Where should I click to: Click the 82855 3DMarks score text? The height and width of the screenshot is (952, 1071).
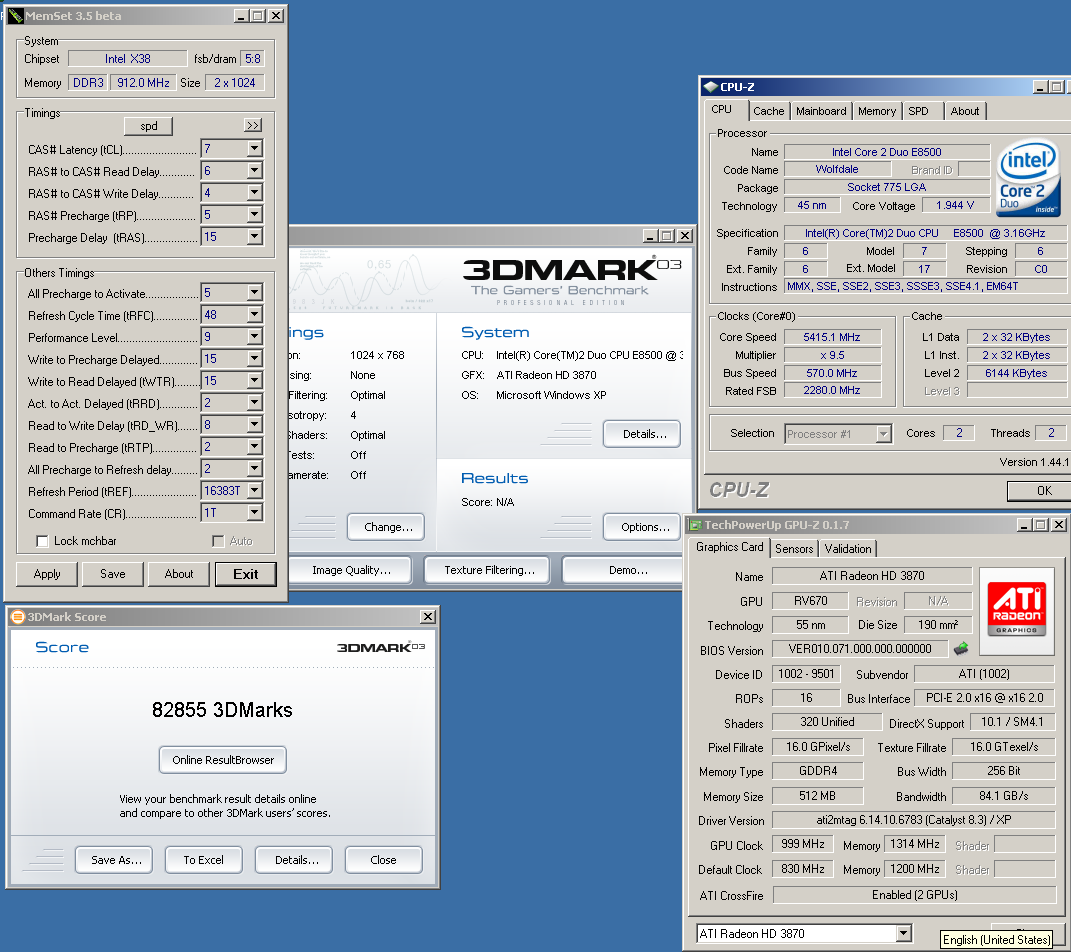coord(222,710)
